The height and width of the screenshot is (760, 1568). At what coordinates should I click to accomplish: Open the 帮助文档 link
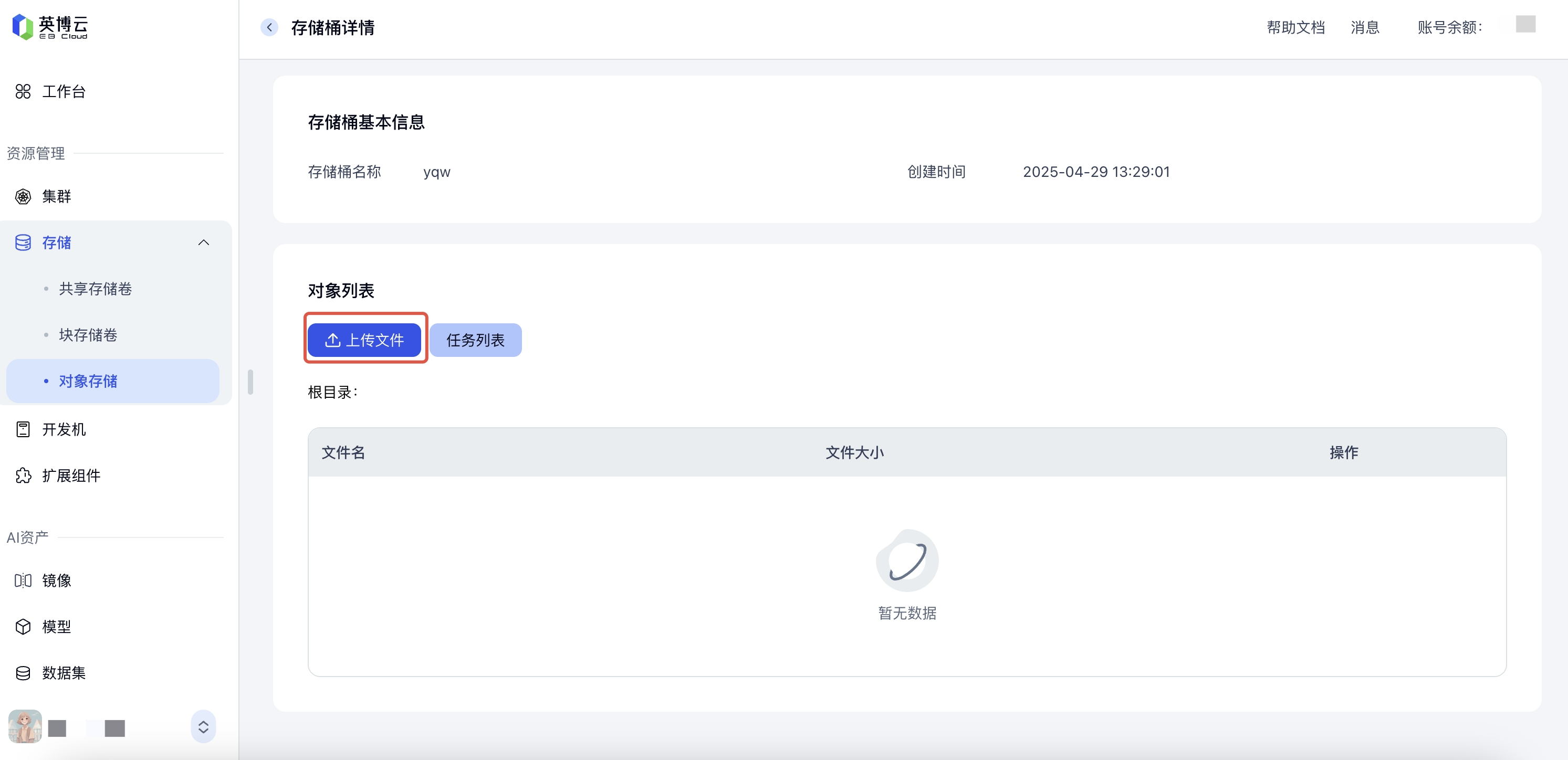click(1295, 27)
